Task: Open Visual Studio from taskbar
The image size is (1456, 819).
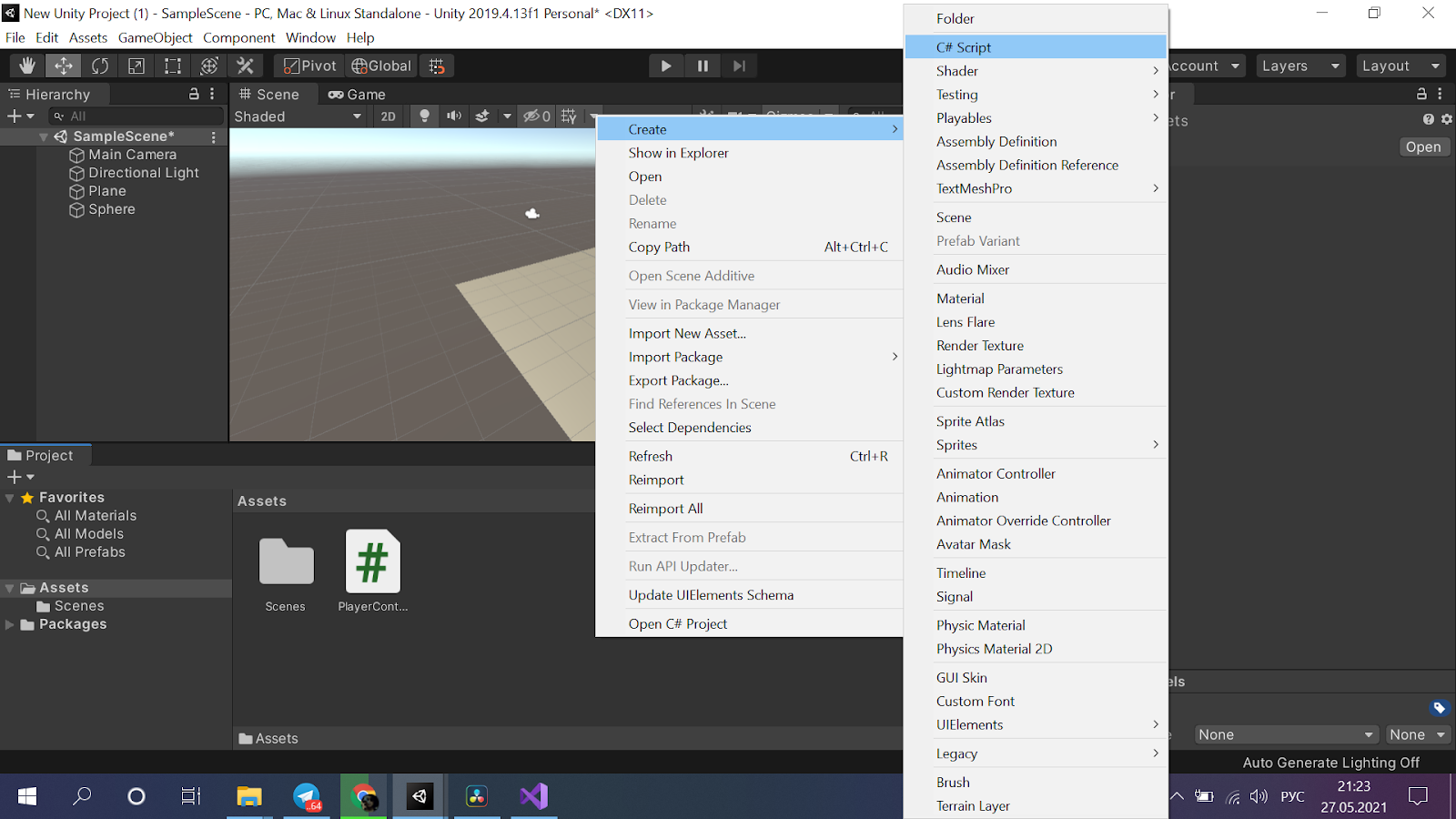Action: (x=534, y=796)
